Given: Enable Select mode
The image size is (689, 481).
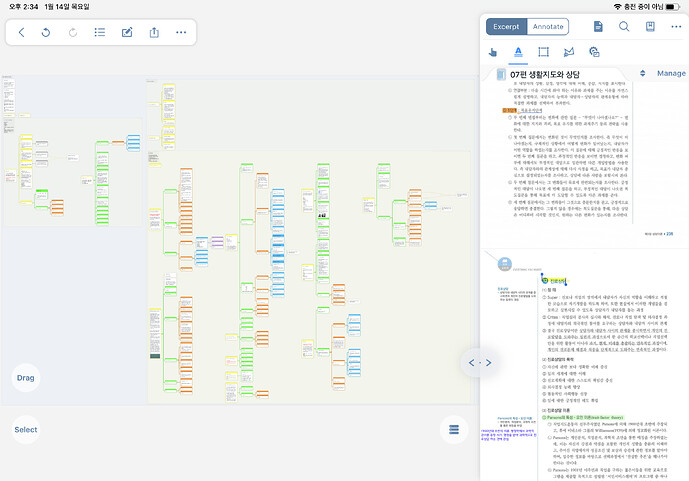Looking at the screenshot, I should coord(25,430).
